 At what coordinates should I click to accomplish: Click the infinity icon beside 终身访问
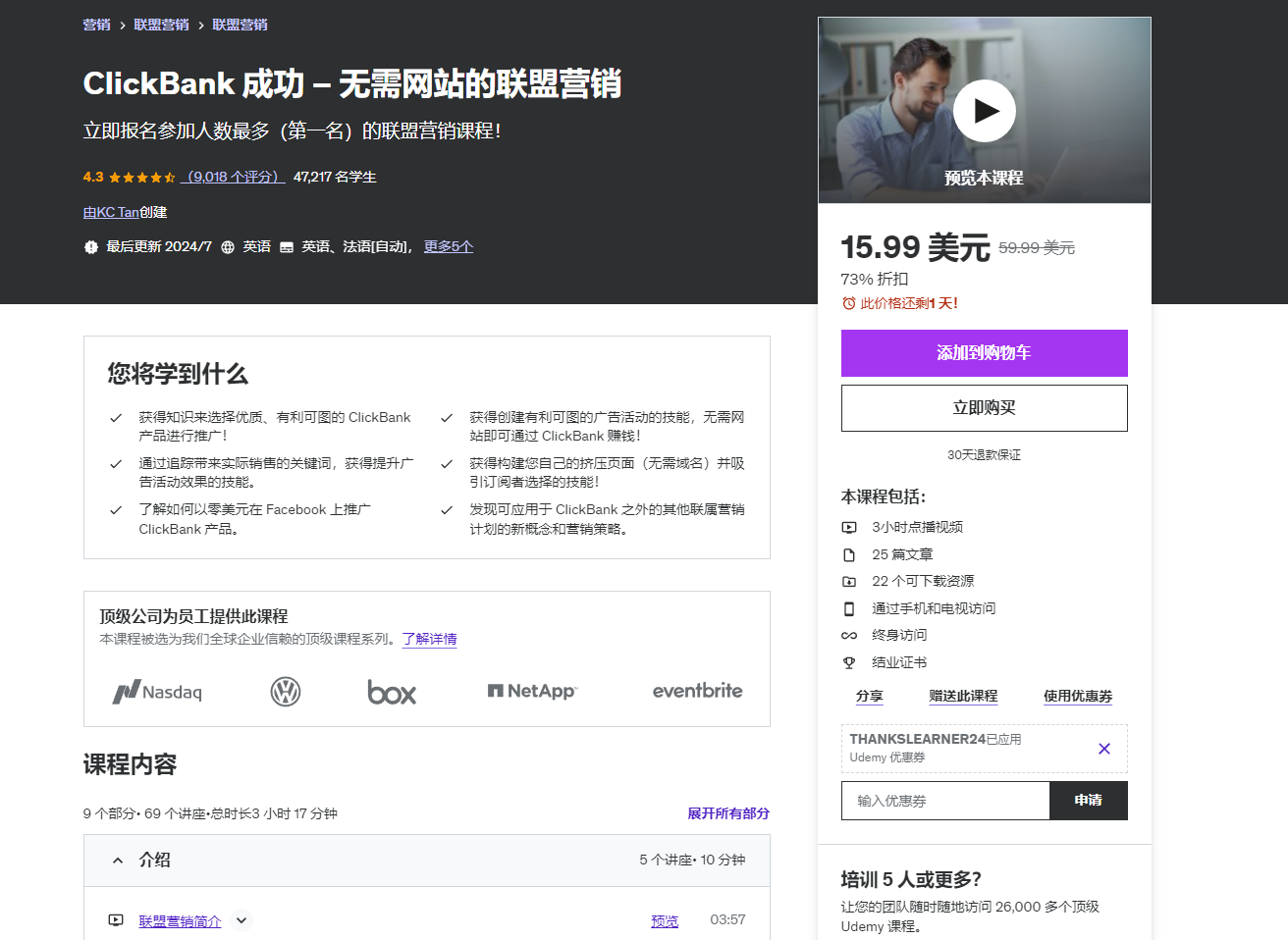pyautogui.click(x=849, y=636)
